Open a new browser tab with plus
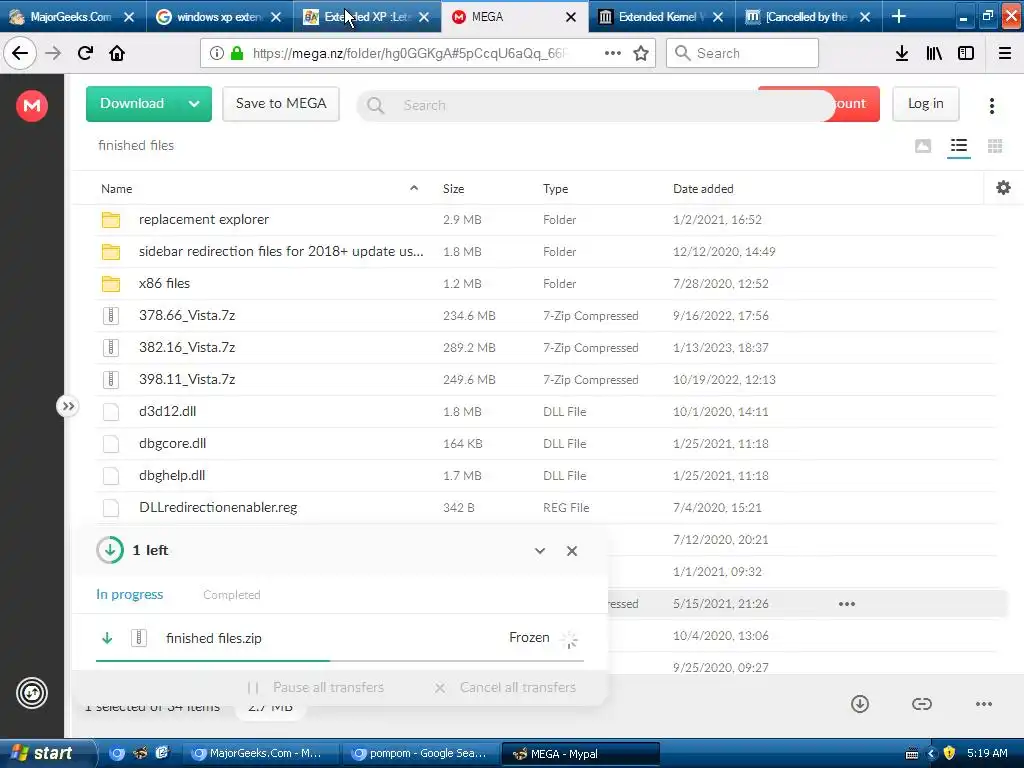 [899, 16]
